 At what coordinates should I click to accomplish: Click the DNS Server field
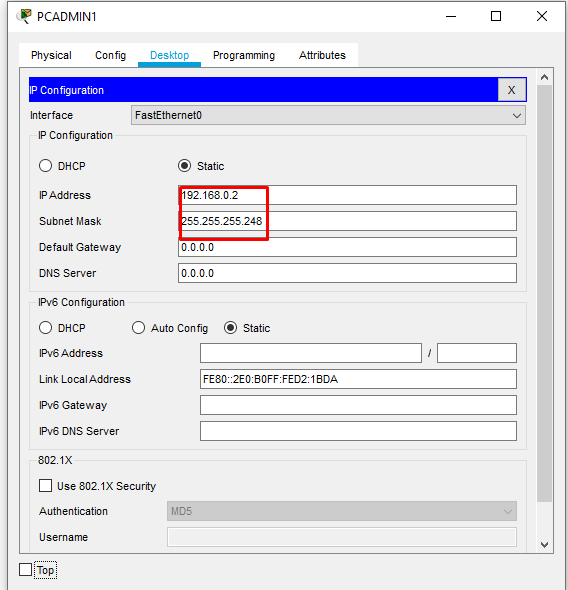coord(347,273)
